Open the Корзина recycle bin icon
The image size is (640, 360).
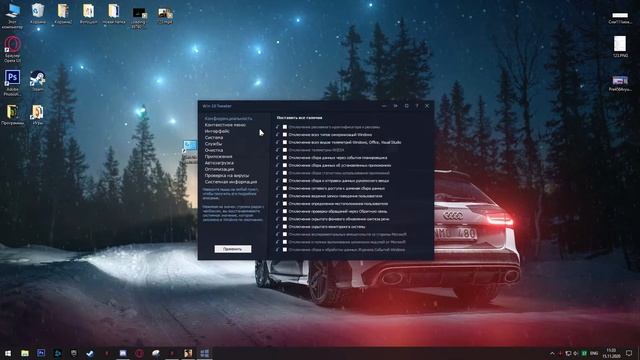pos(38,13)
